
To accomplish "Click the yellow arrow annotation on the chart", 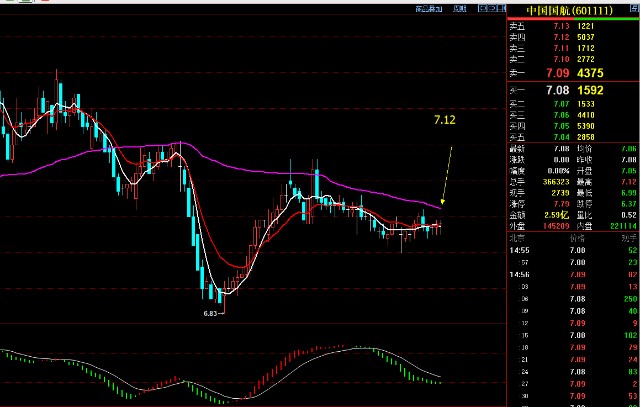I will point(446,175).
